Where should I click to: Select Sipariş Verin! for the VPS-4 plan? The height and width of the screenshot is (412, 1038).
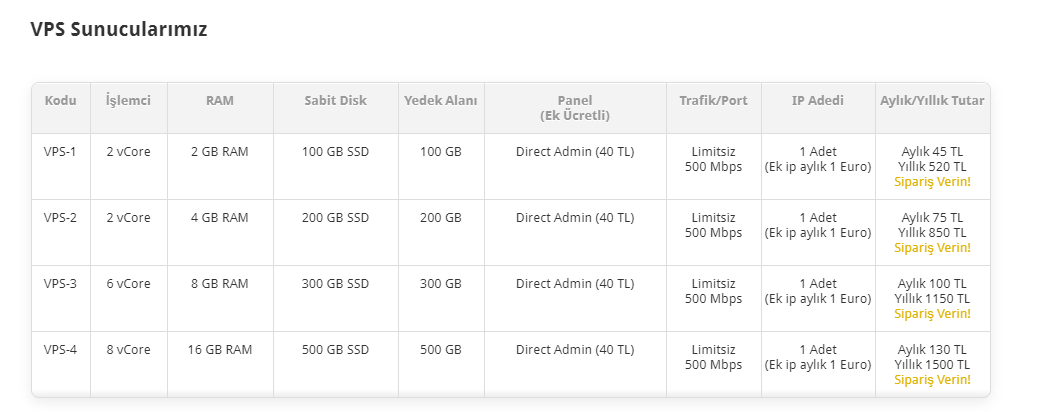(x=932, y=380)
